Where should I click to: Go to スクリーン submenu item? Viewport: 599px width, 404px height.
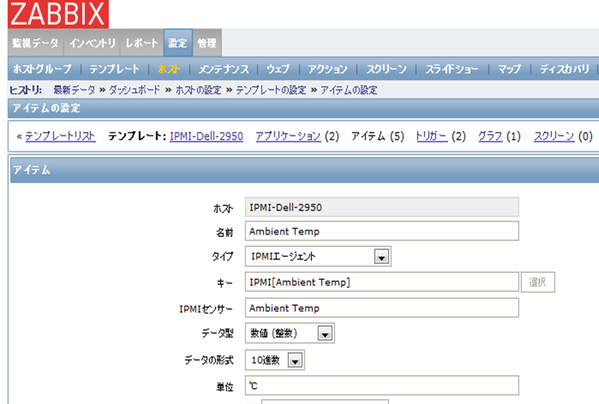pyautogui.click(x=386, y=69)
